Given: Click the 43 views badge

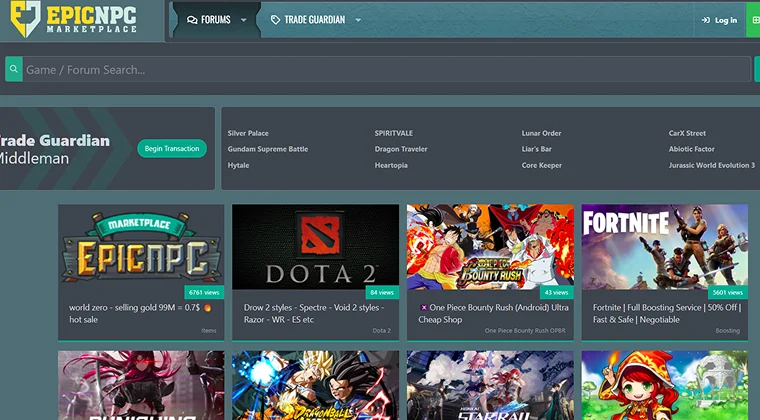Looking at the screenshot, I should [556, 293].
